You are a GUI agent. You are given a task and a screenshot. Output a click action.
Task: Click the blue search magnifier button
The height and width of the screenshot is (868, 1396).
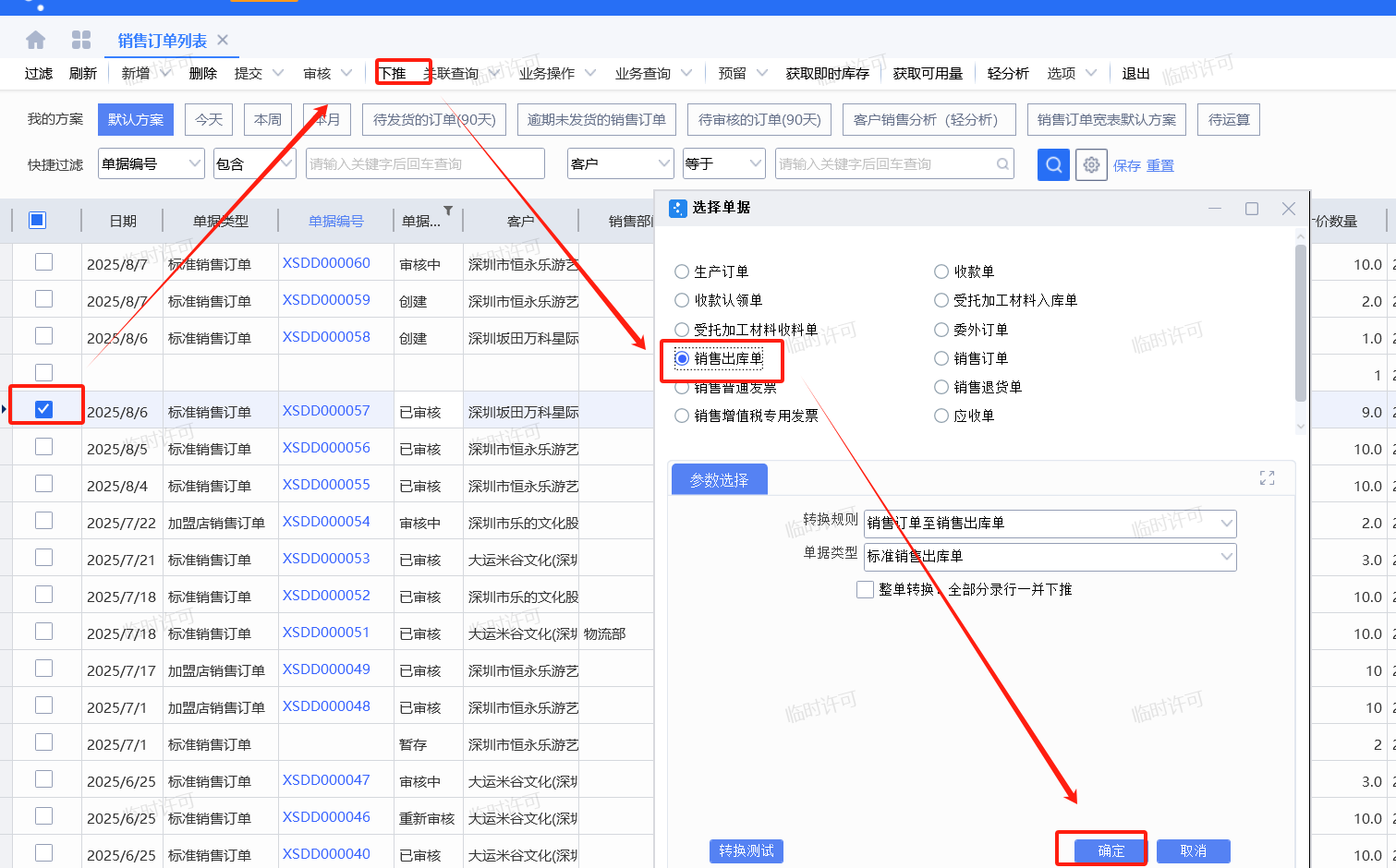click(x=1053, y=164)
